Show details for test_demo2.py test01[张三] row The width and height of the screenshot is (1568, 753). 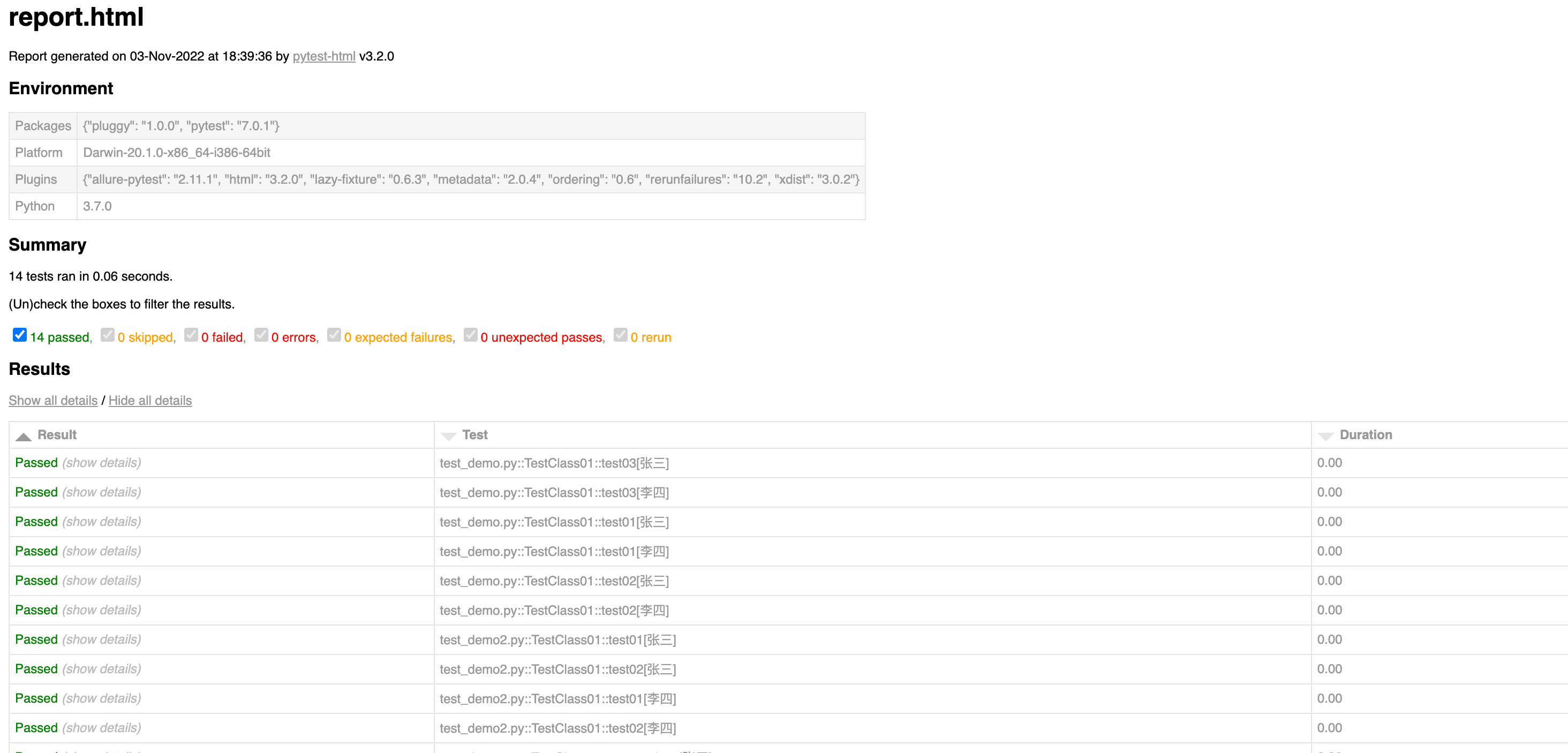coord(101,639)
